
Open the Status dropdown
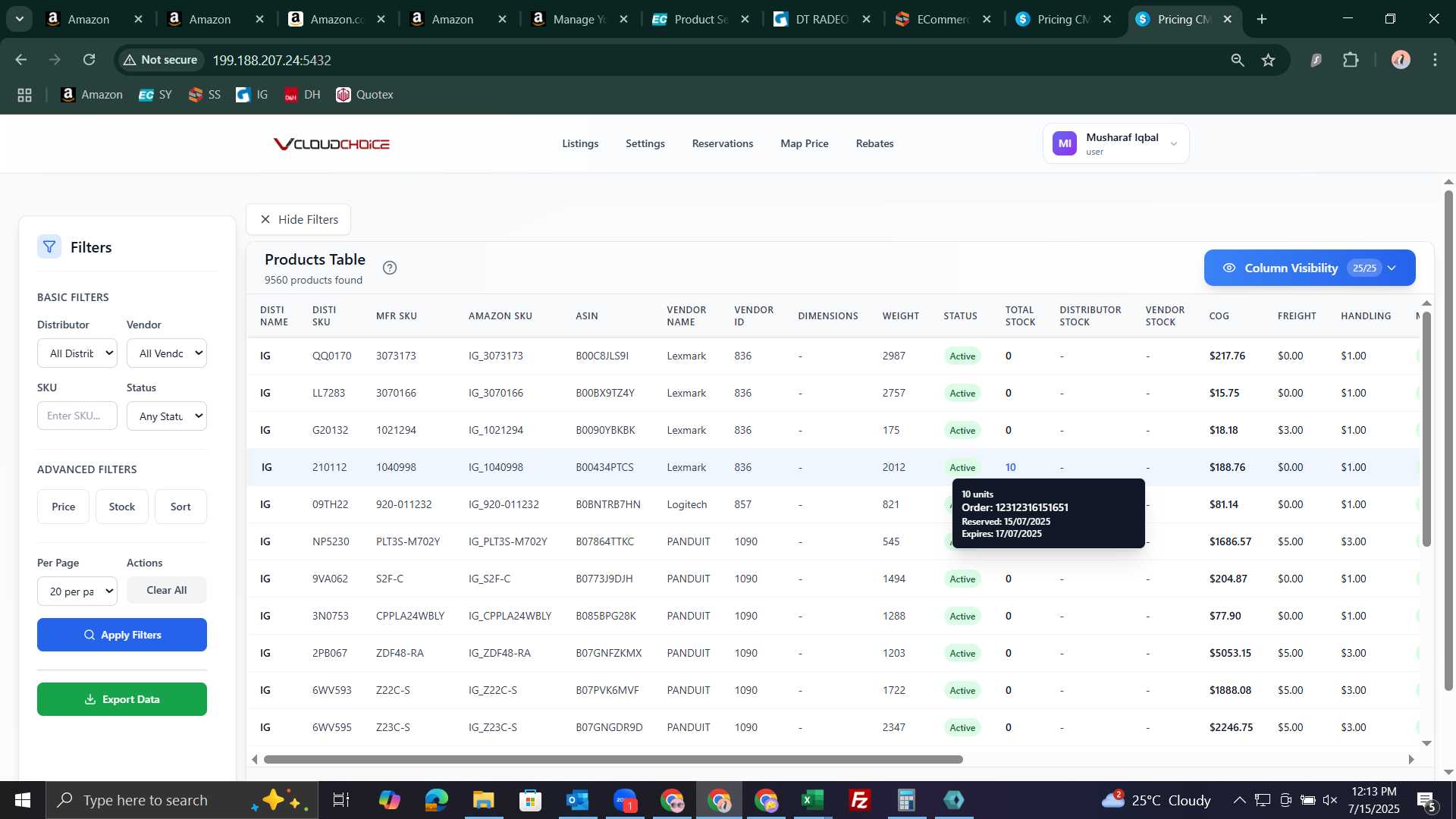167,416
